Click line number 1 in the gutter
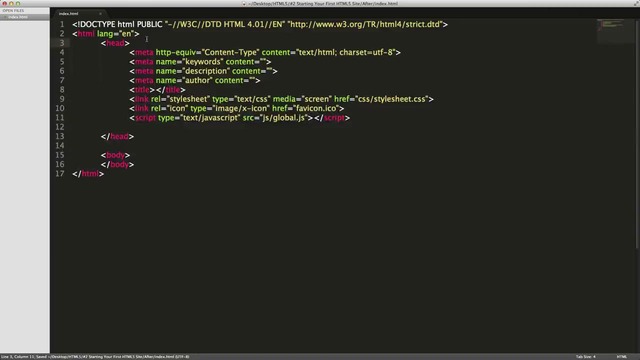The height and width of the screenshot is (360, 640). 62,24
